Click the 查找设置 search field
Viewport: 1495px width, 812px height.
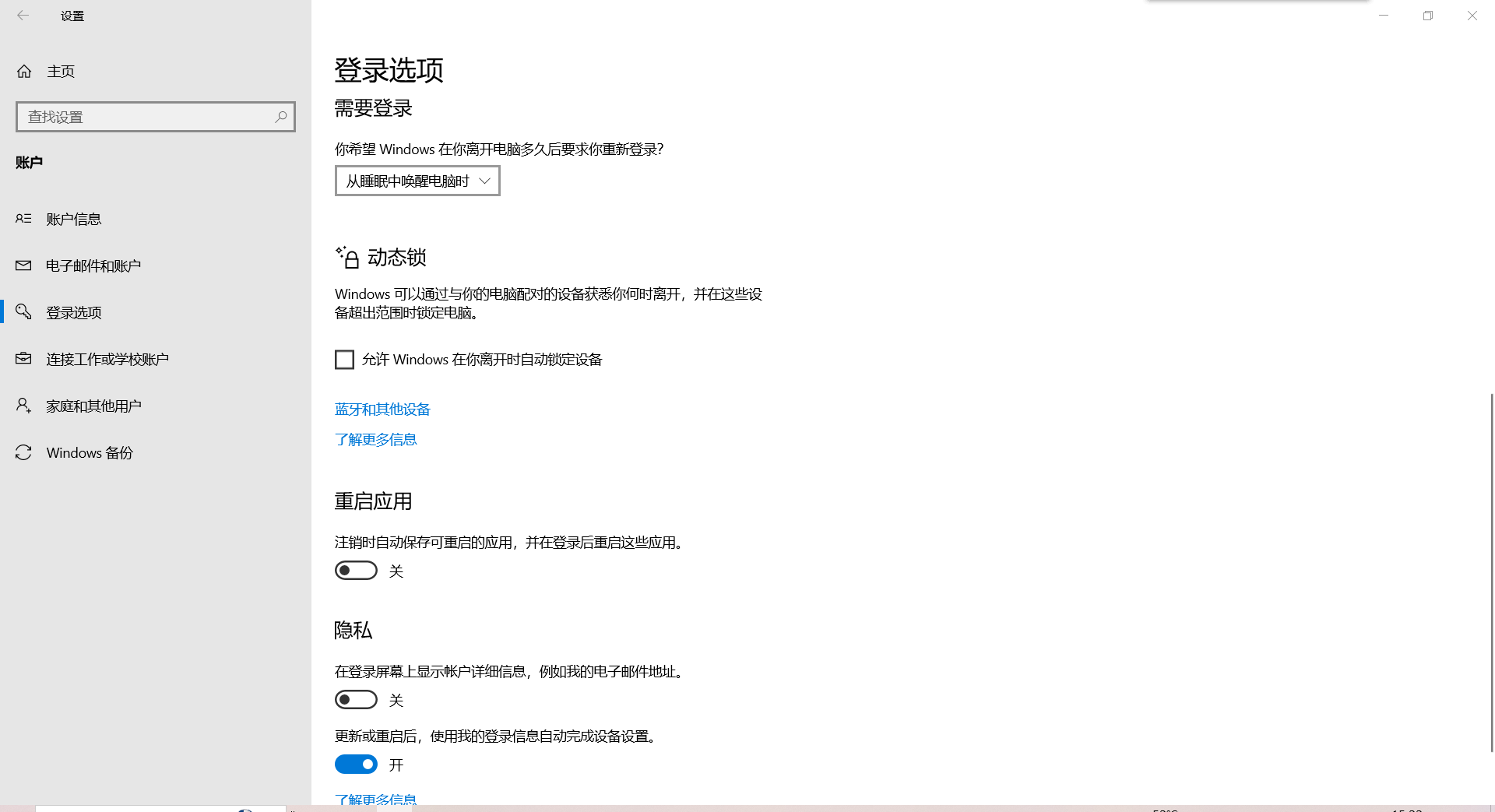[x=156, y=117]
